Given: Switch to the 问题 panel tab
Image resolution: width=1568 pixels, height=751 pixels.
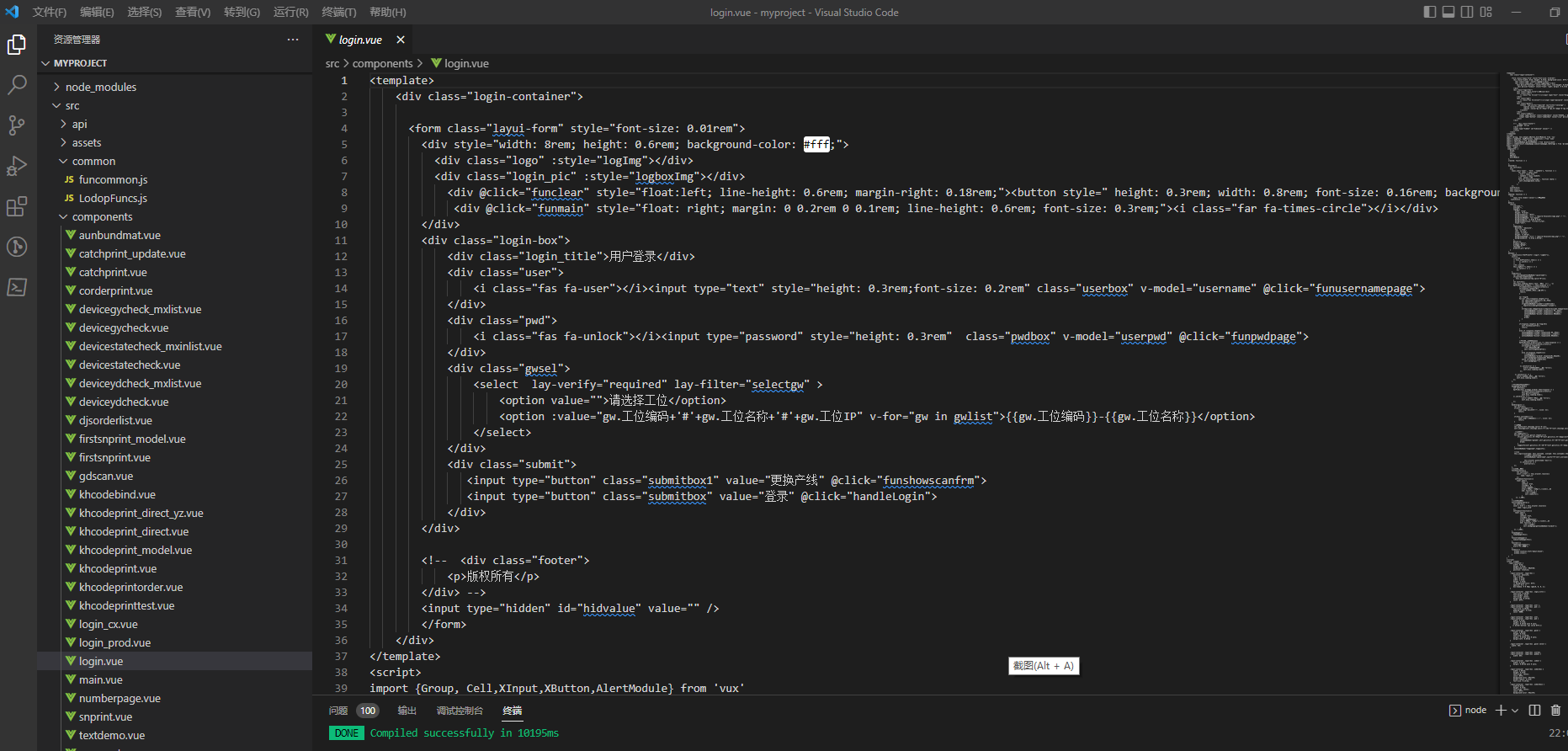Looking at the screenshot, I should pyautogui.click(x=338, y=711).
